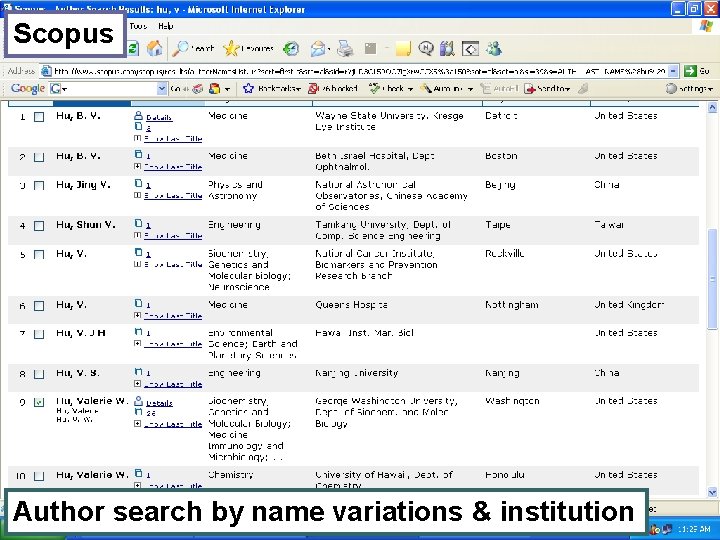Screen dimensions: 720x540
Task: Uncheck the box for Hu, Valerie W. in Washington
Action: tap(39, 402)
